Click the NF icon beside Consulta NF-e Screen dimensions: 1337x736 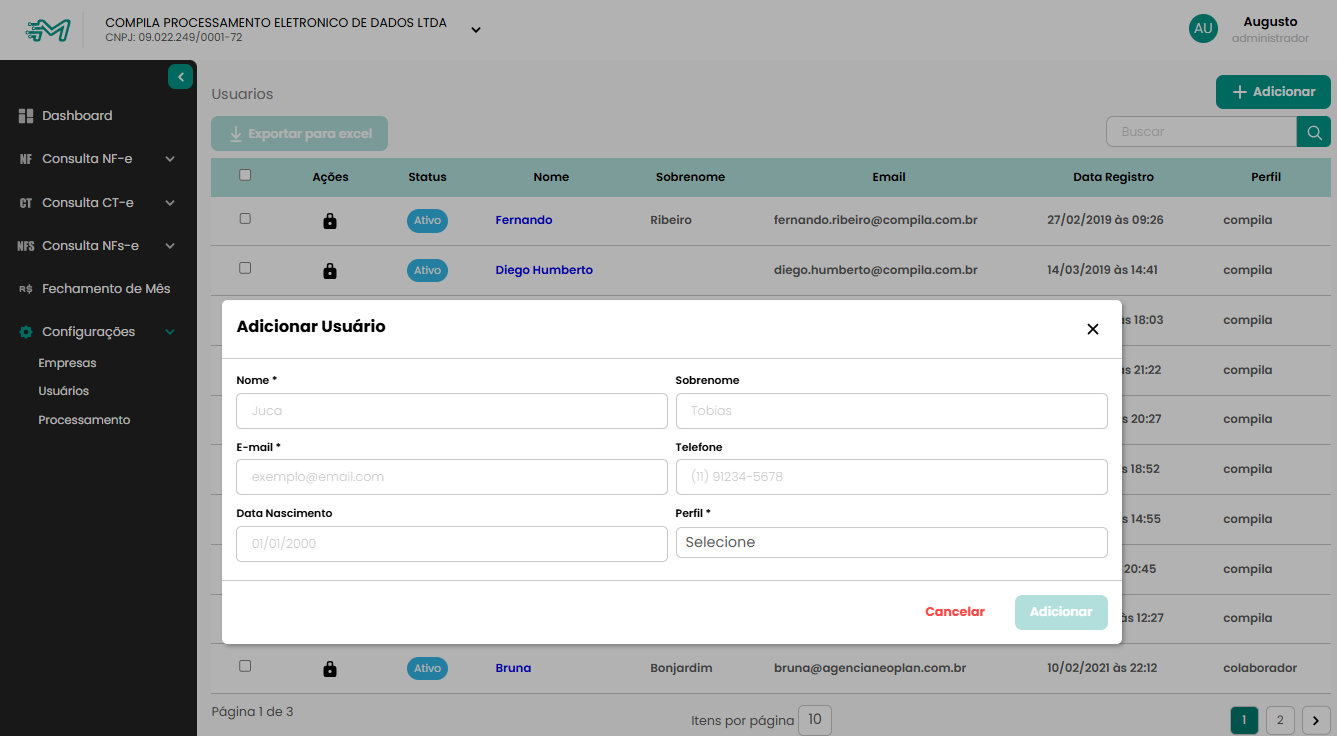pos(26,159)
